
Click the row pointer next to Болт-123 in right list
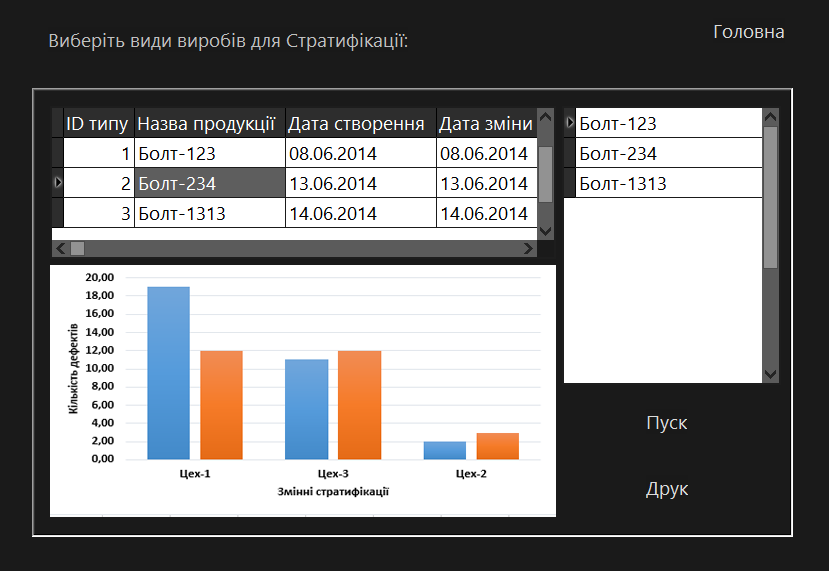(x=569, y=123)
